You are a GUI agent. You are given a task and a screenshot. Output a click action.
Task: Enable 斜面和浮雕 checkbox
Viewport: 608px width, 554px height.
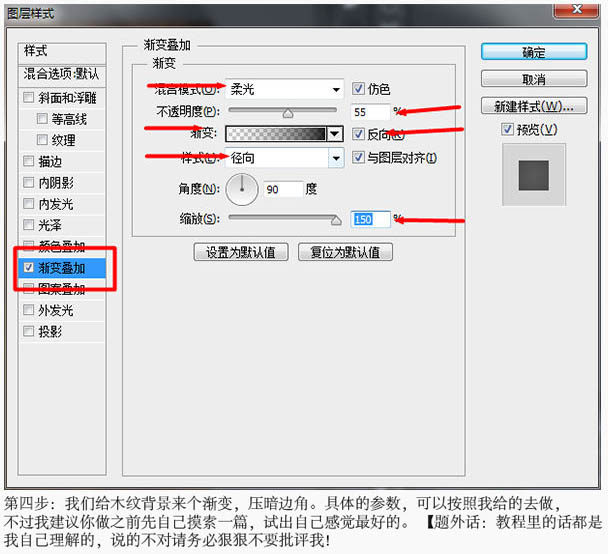[x=28, y=97]
